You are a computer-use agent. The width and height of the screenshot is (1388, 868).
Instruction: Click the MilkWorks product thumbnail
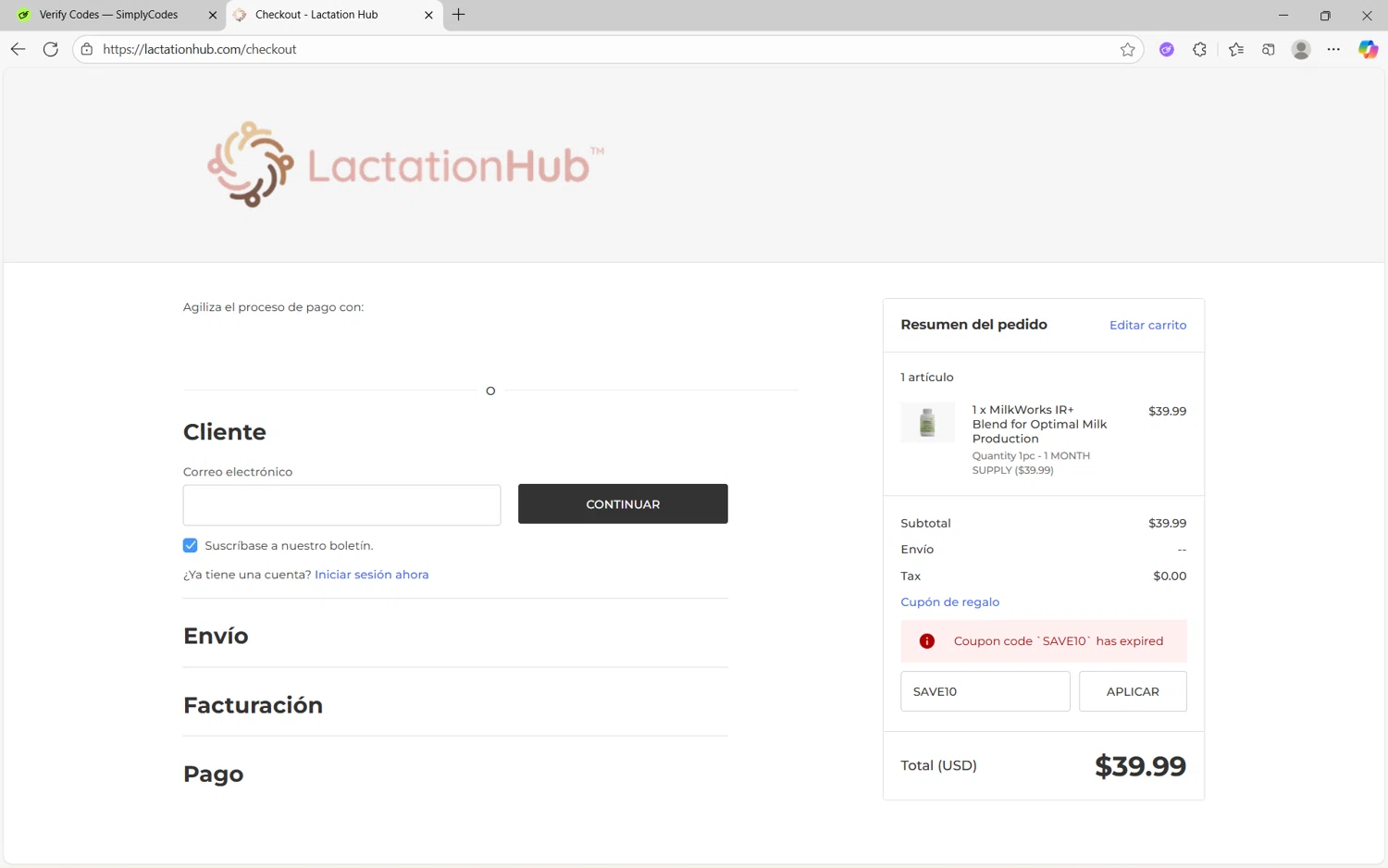[927, 423]
